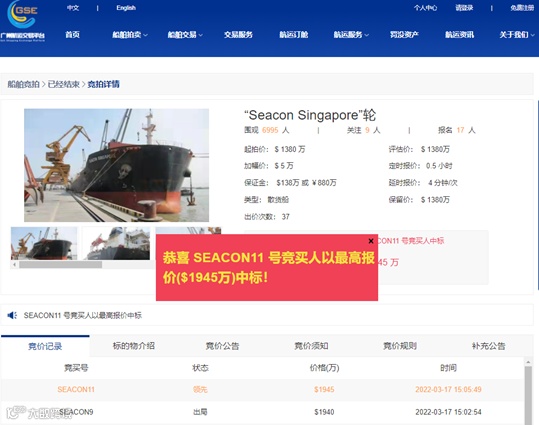Image resolution: width=539 pixels, height=425 pixels.
Task: Click the 船舶竞拍 breadcrumb link
Action: click(23, 84)
